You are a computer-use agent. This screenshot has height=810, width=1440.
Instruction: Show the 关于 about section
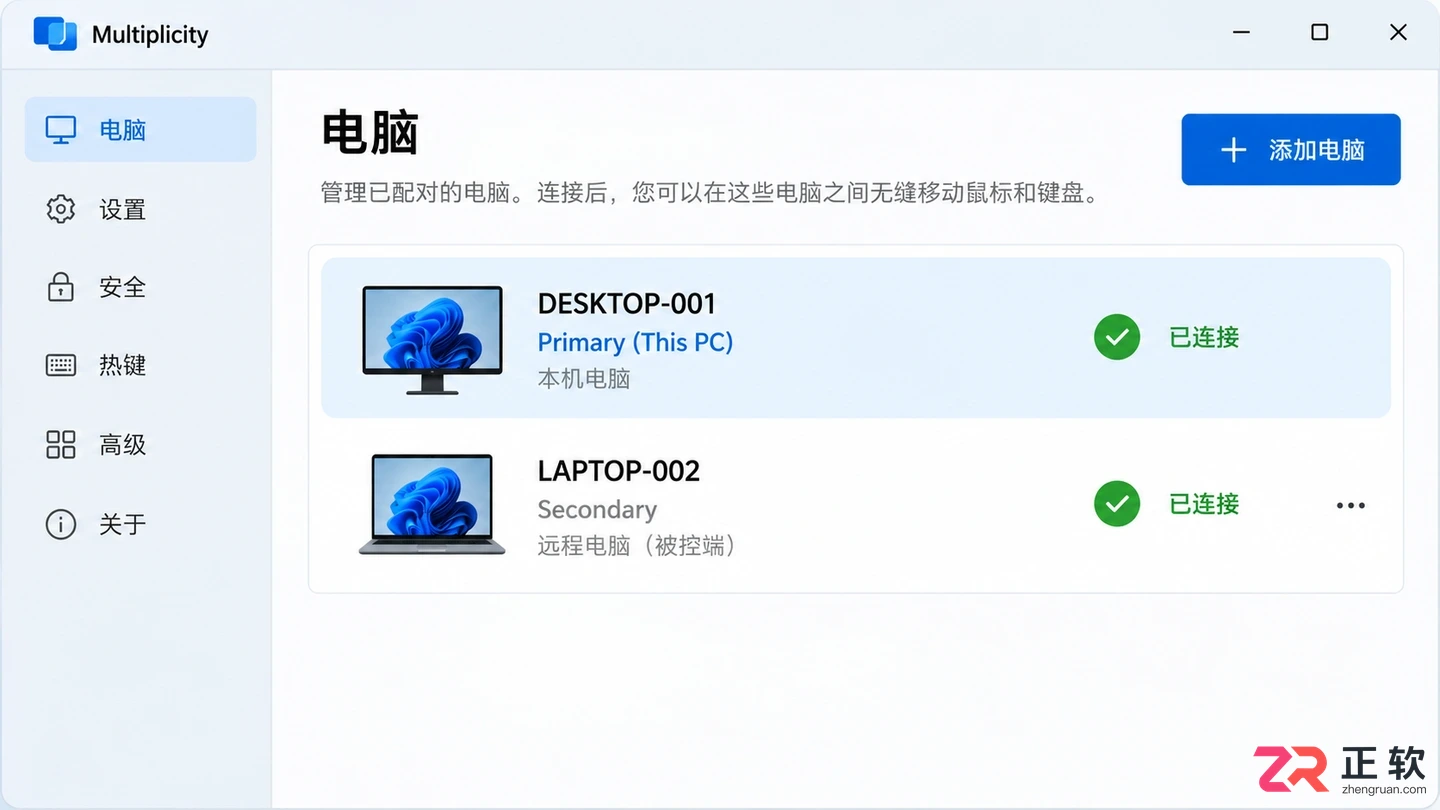[x=140, y=524]
